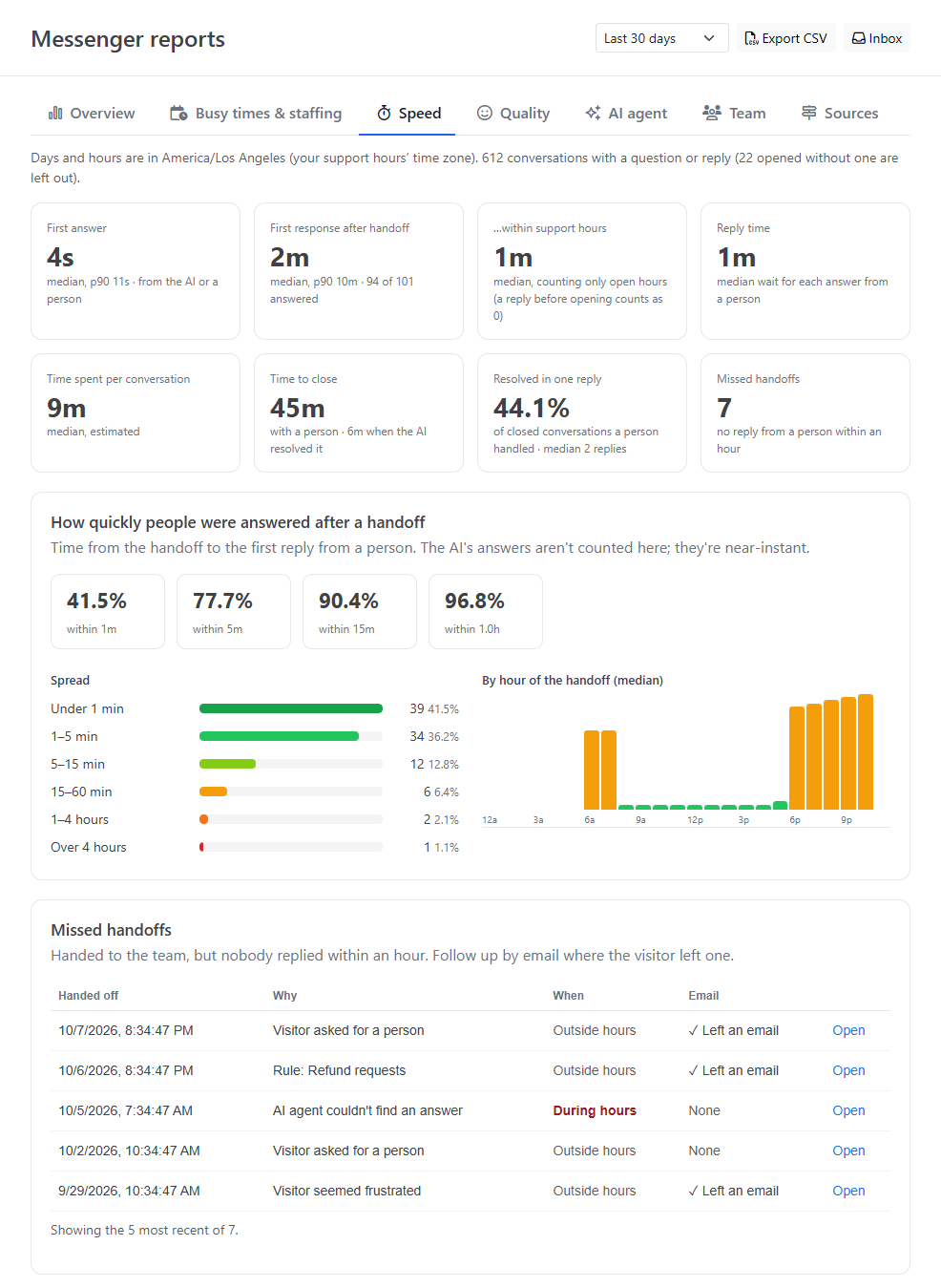Click '10/7/2026, 8:34:47 PM' cell
Screen dimensions: 941x1288
[x=126, y=1030]
